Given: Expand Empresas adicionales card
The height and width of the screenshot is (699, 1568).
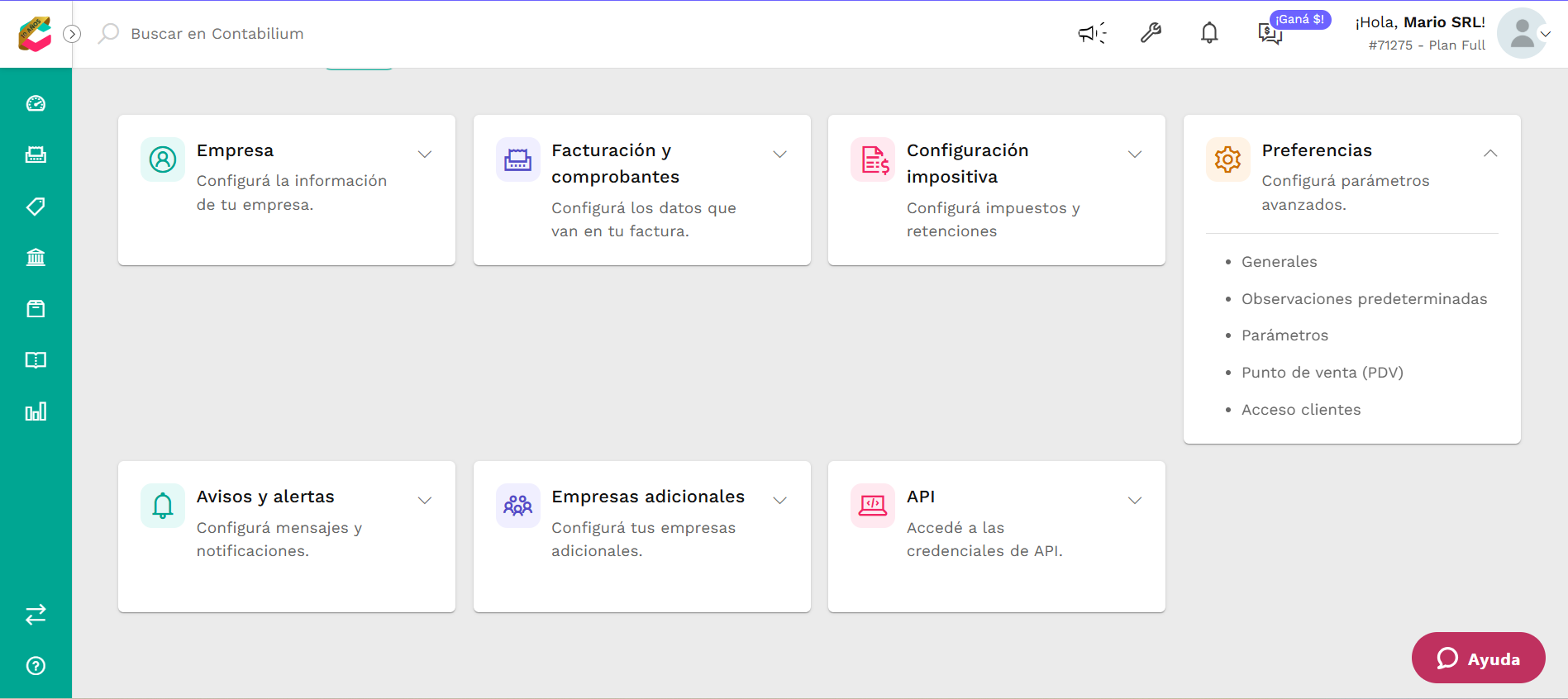Looking at the screenshot, I should pyautogui.click(x=779, y=501).
